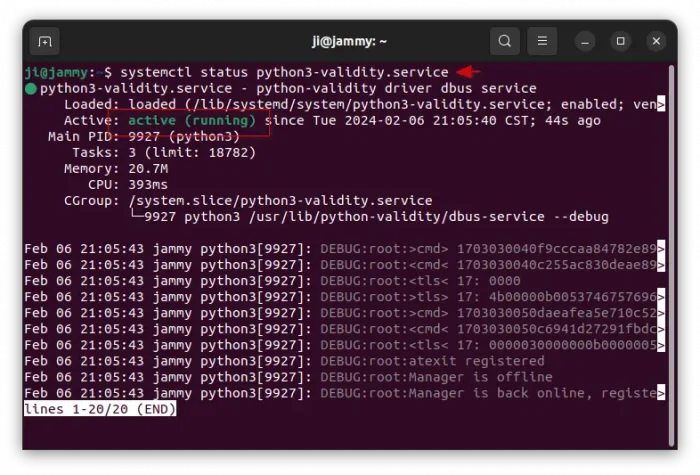
Task: Click the lines 1-20/20 (END) pager indicator
Action: (x=100, y=409)
